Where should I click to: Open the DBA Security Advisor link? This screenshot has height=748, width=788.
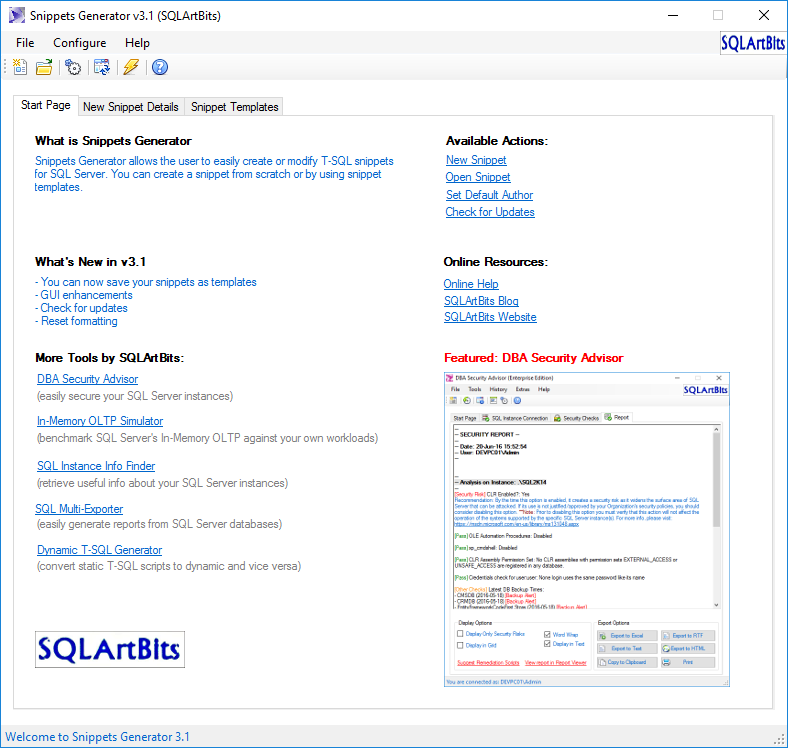point(87,379)
